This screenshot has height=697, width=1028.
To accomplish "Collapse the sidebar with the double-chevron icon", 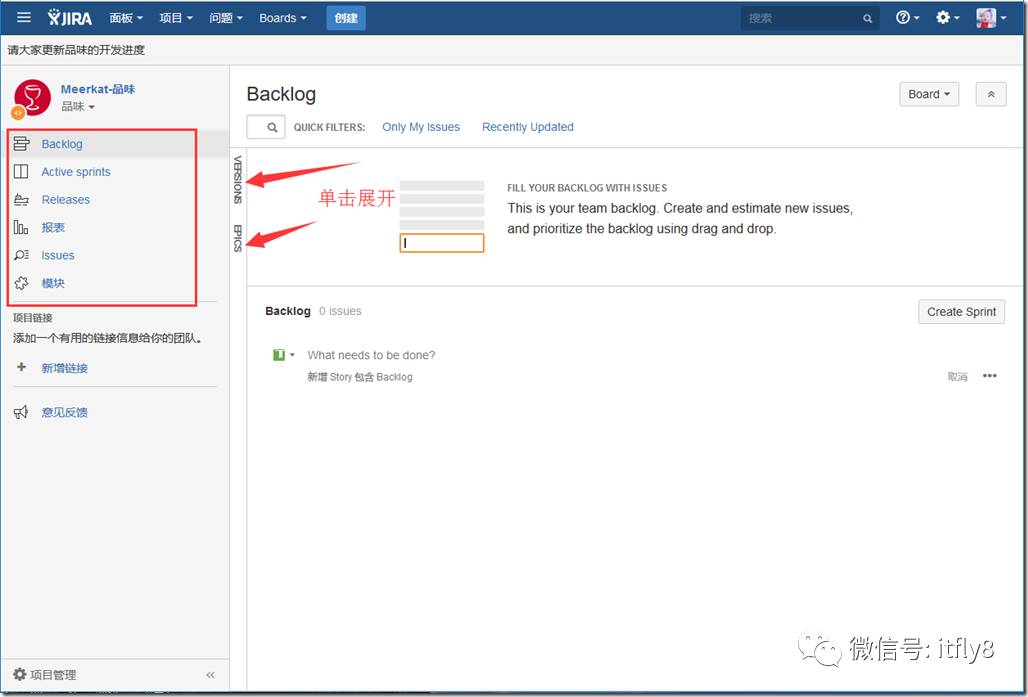I will point(210,675).
